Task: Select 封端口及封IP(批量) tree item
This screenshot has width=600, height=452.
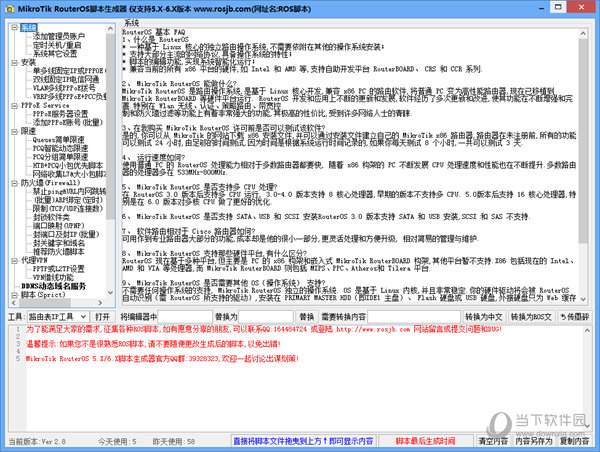Action: point(66,234)
